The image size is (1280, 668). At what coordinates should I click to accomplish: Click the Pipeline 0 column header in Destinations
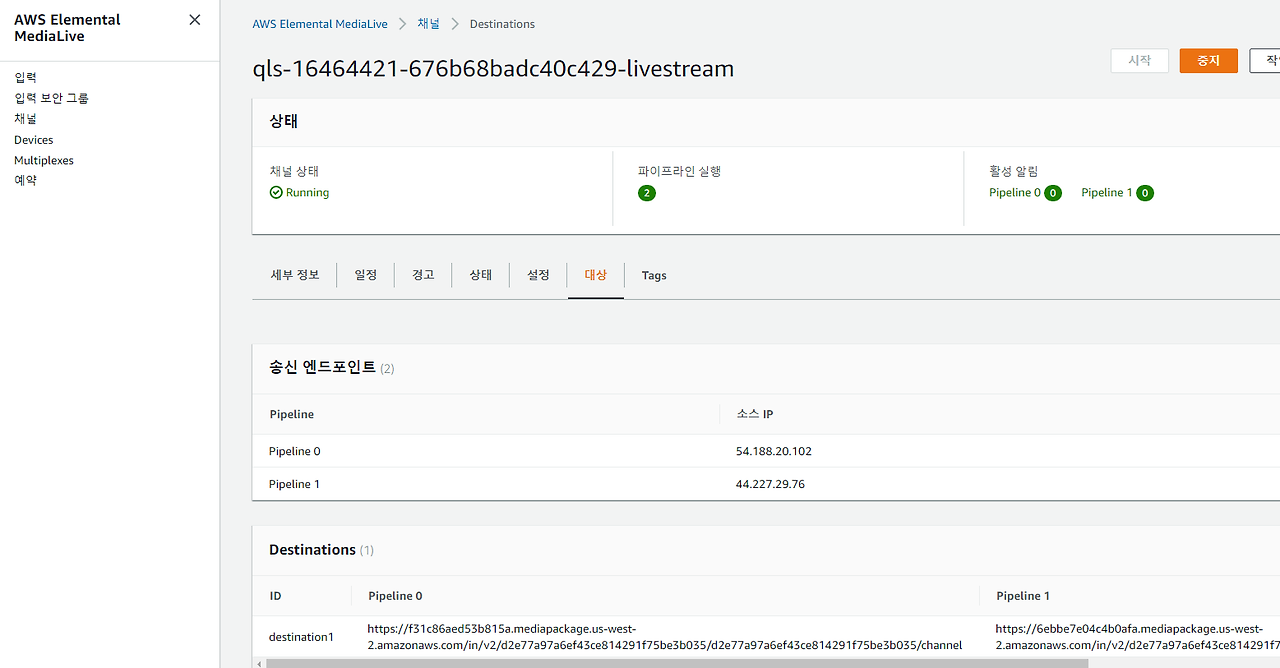(x=395, y=596)
